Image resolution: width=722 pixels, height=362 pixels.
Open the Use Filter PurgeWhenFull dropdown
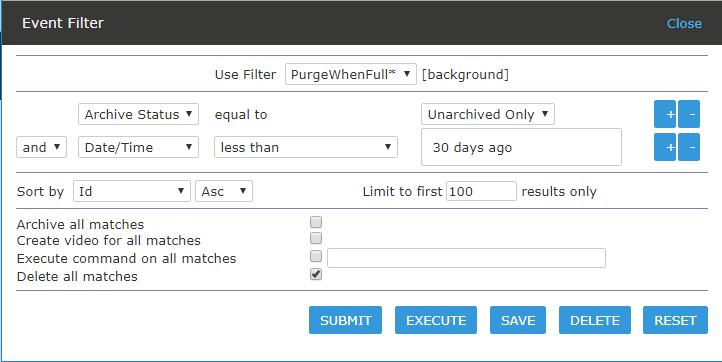(351, 74)
